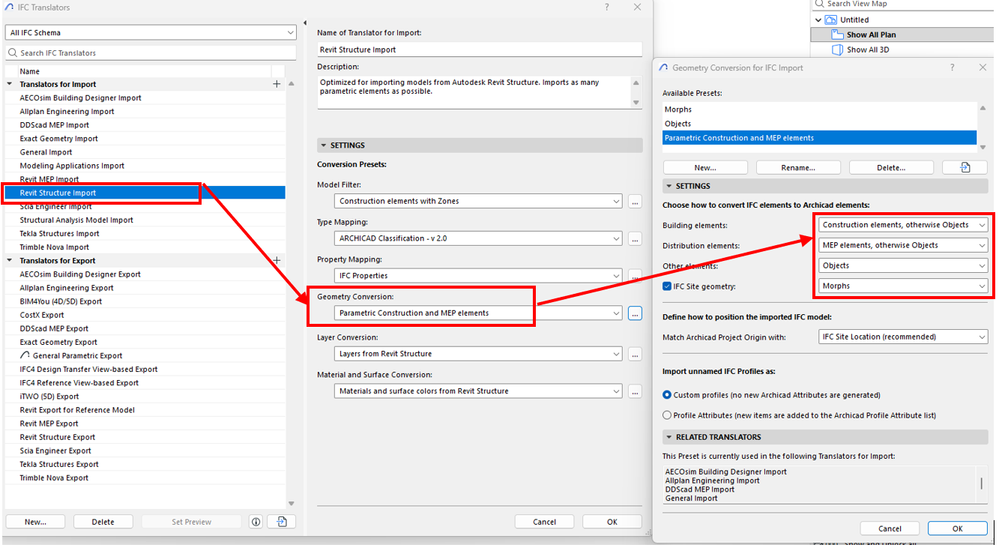Click Untitled folder icon in View Map
The width and height of the screenshot is (999, 548).
click(x=831, y=20)
